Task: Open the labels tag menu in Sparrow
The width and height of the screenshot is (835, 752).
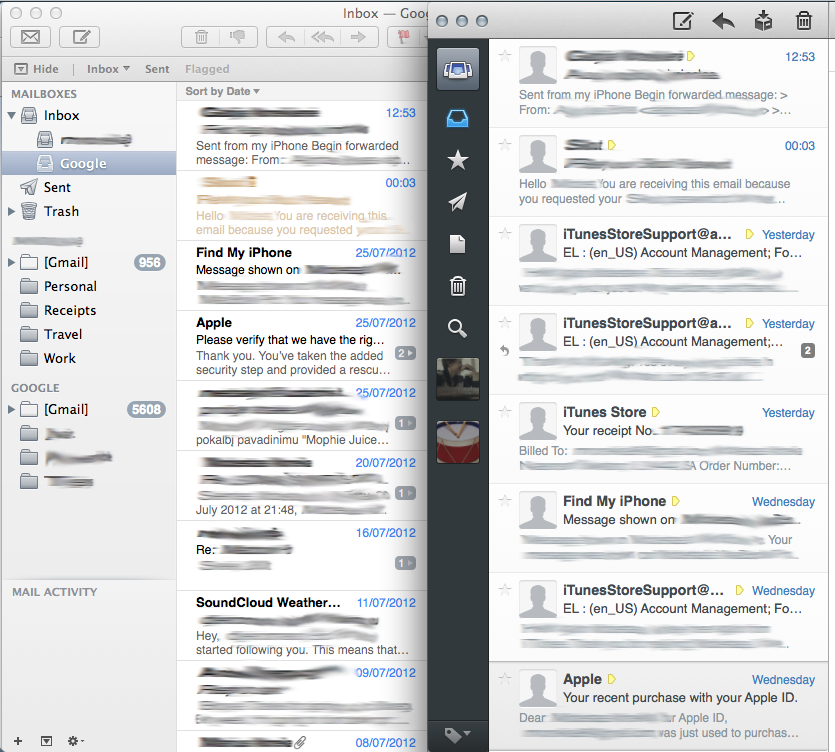Action: coord(457,735)
